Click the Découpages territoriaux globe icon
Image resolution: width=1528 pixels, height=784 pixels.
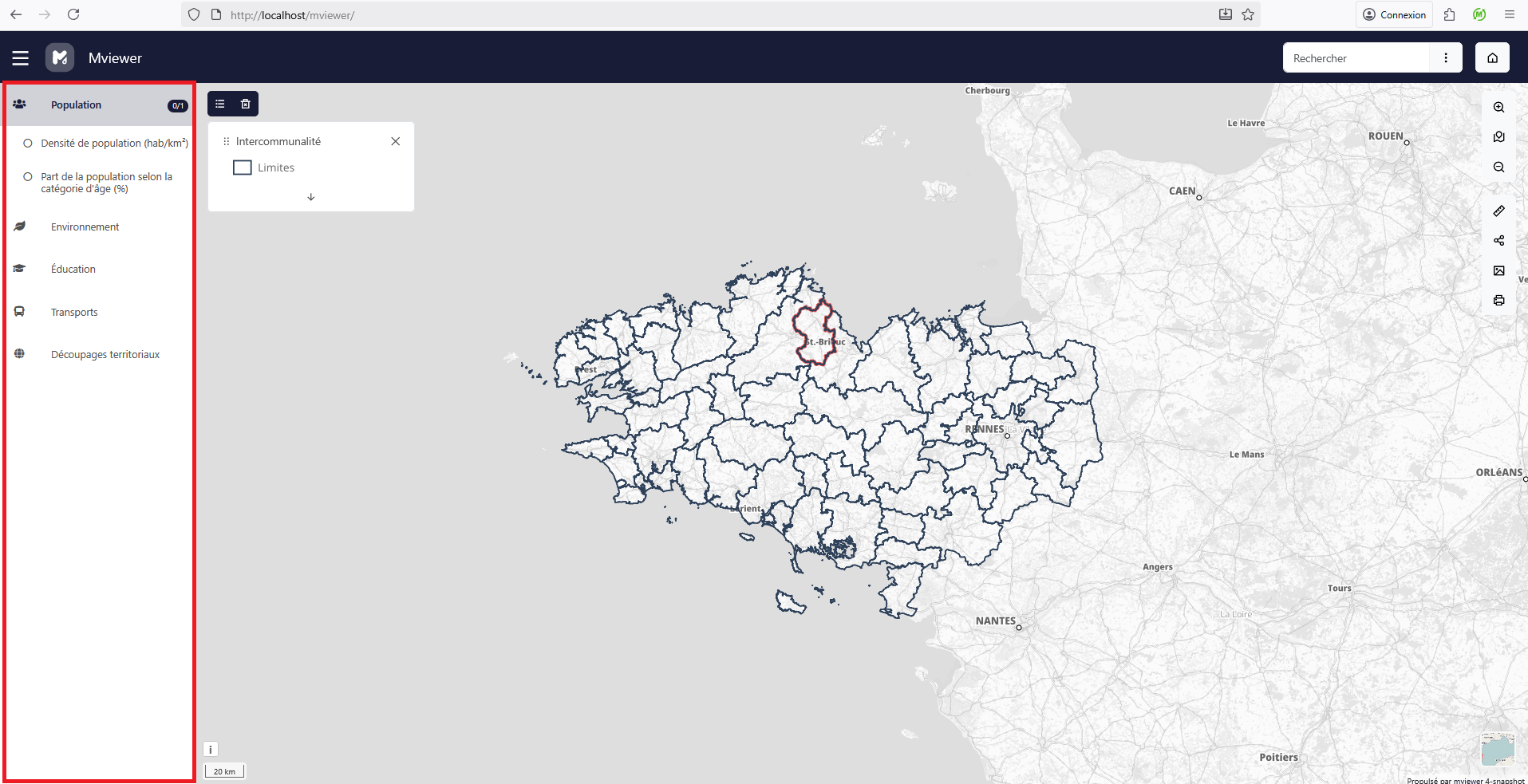click(x=20, y=354)
